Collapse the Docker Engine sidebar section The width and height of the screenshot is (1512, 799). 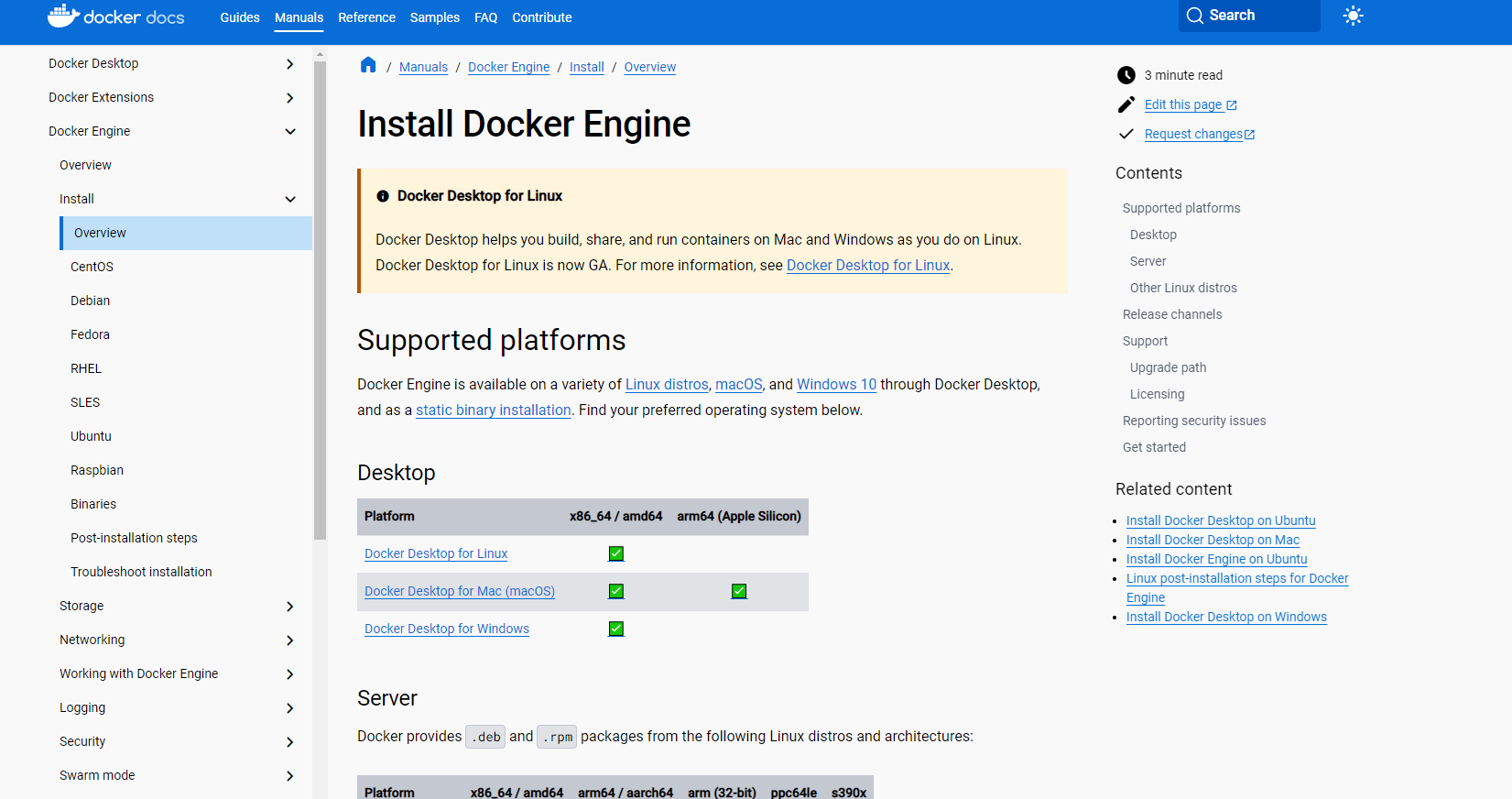coord(290,132)
